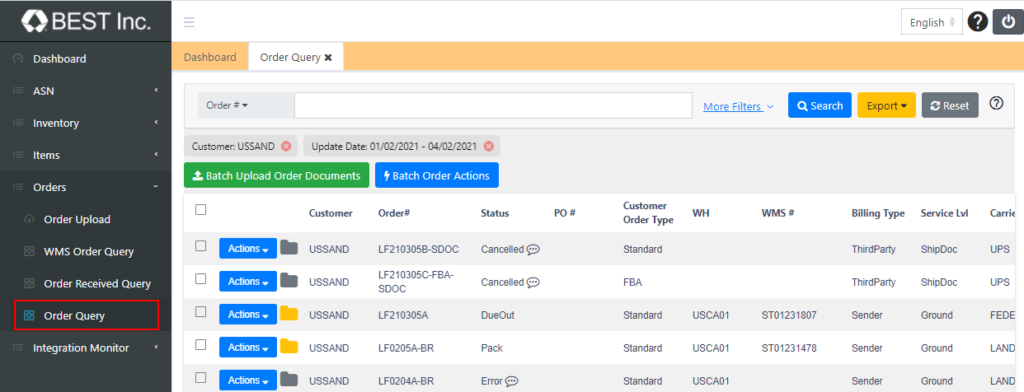Image resolution: width=1024 pixels, height=392 pixels.
Task: Check the row checkbox for LF210305B-SDOC
Action: click(x=201, y=246)
